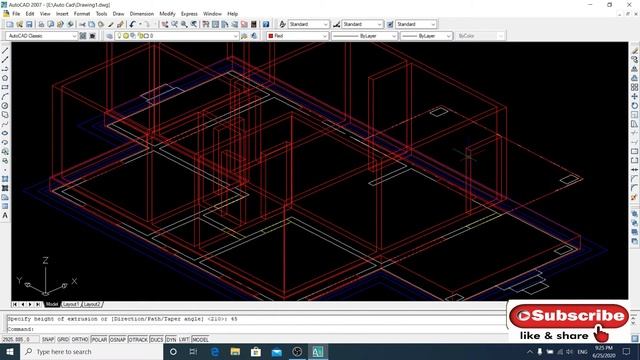Click the Match Properties toolbar icon

[111, 24]
